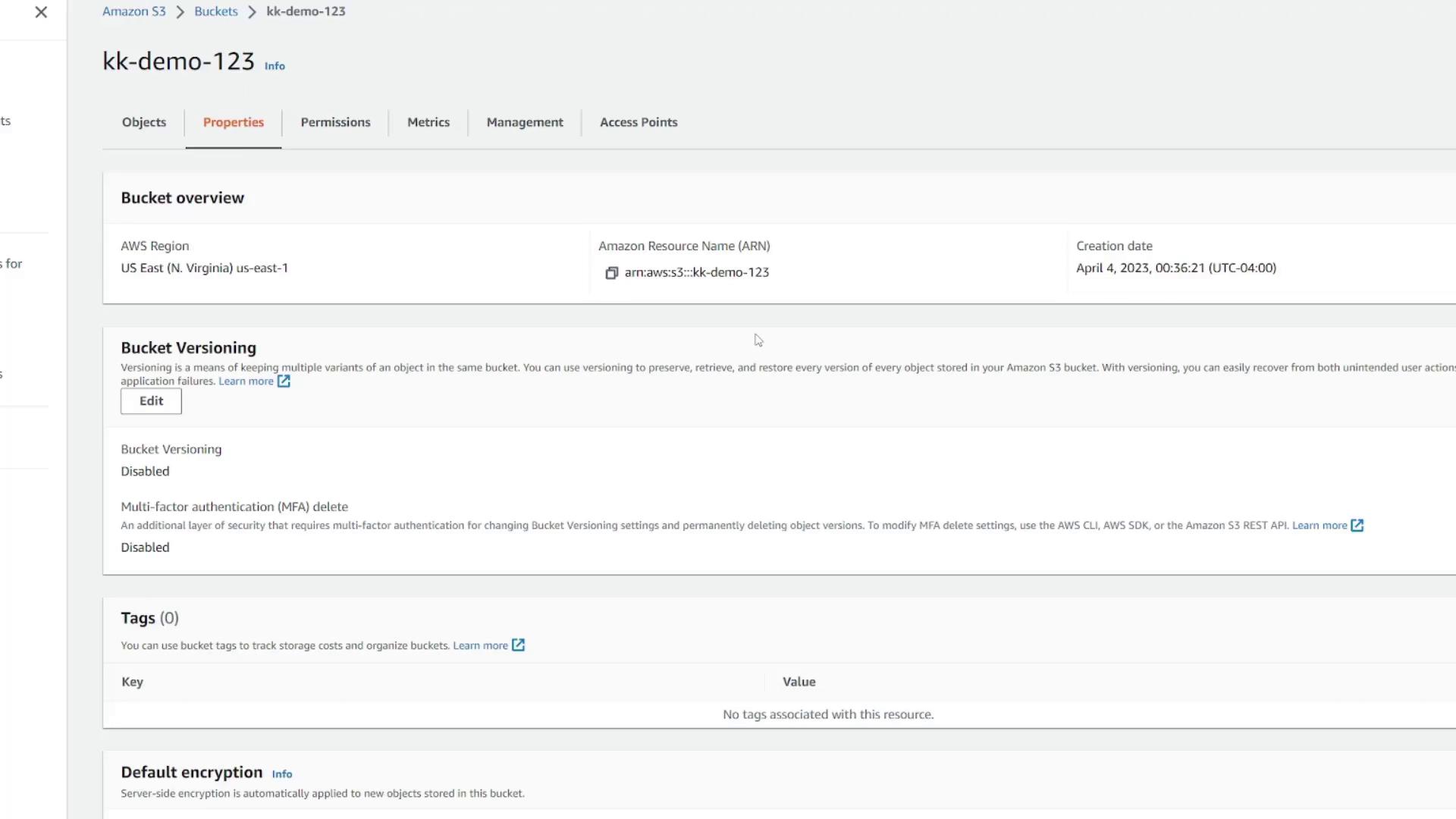Close the left navigation panel
This screenshot has height=819, width=1456.
pyautogui.click(x=41, y=12)
